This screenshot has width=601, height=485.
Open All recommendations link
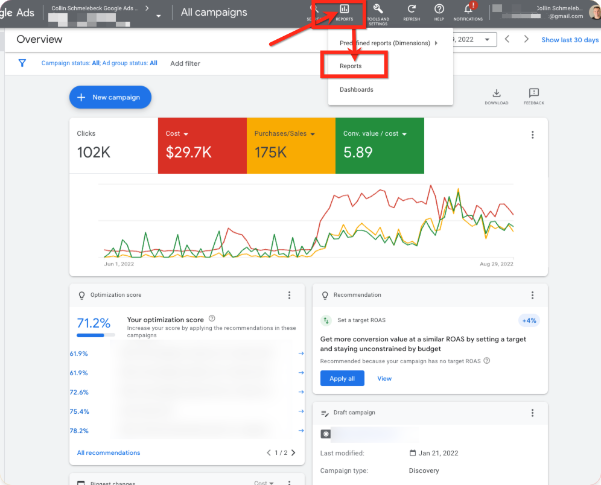click(x=108, y=453)
